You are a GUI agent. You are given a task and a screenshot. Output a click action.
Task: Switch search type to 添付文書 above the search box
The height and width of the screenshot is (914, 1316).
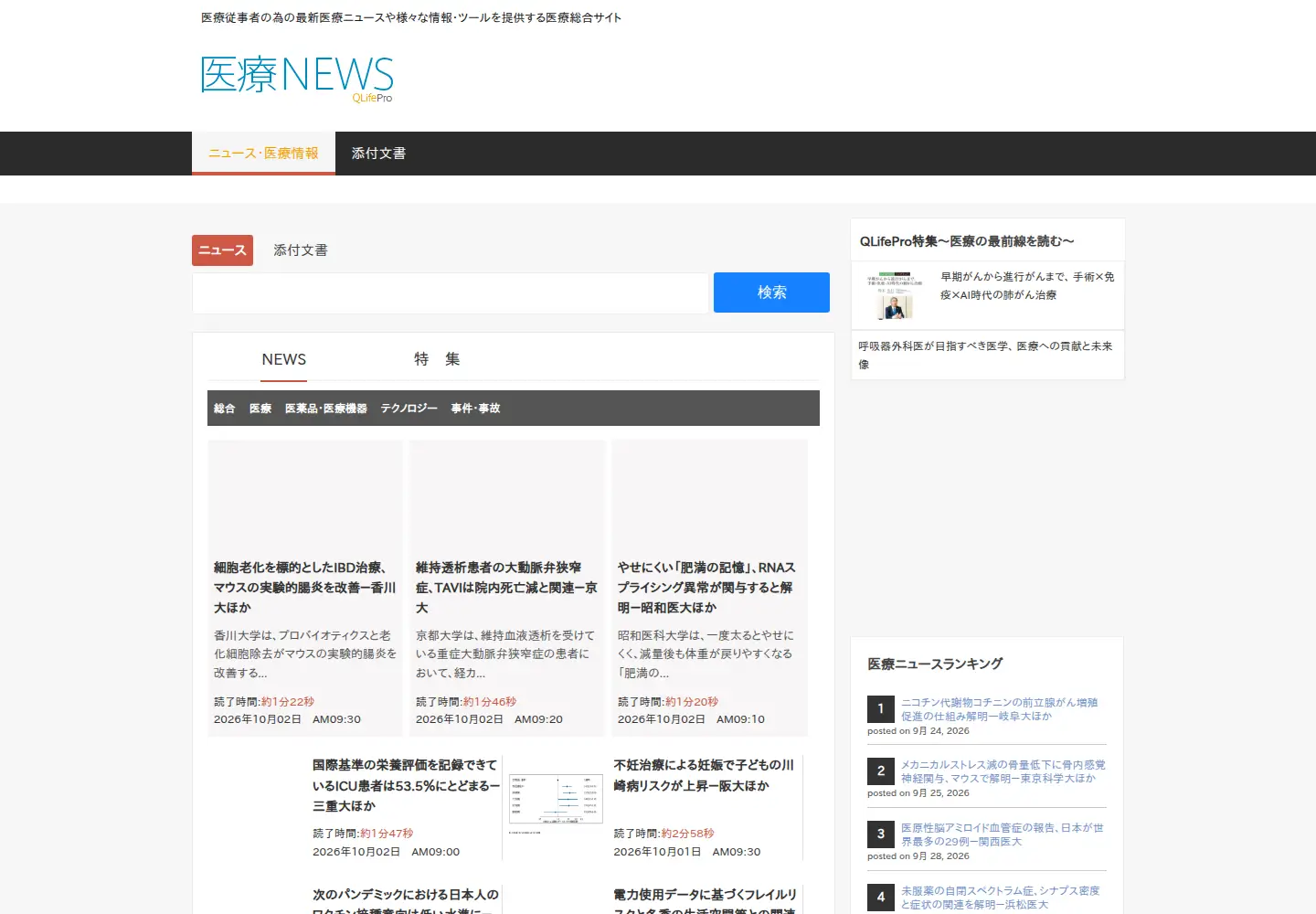[301, 250]
